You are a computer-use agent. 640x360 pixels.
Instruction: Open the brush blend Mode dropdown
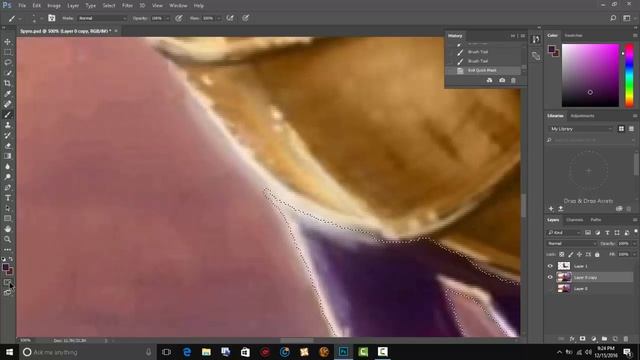click(102, 18)
